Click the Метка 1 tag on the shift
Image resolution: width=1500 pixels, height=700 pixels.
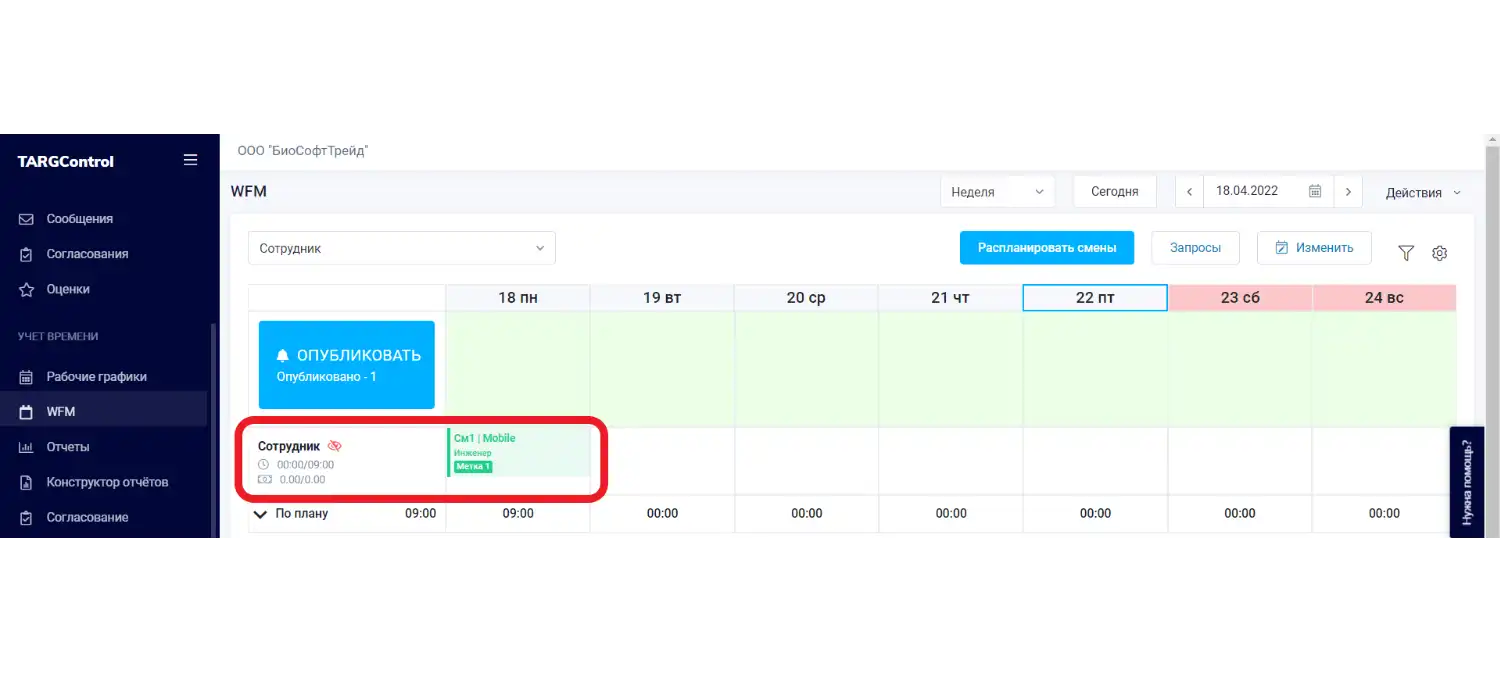pos(473,467)
